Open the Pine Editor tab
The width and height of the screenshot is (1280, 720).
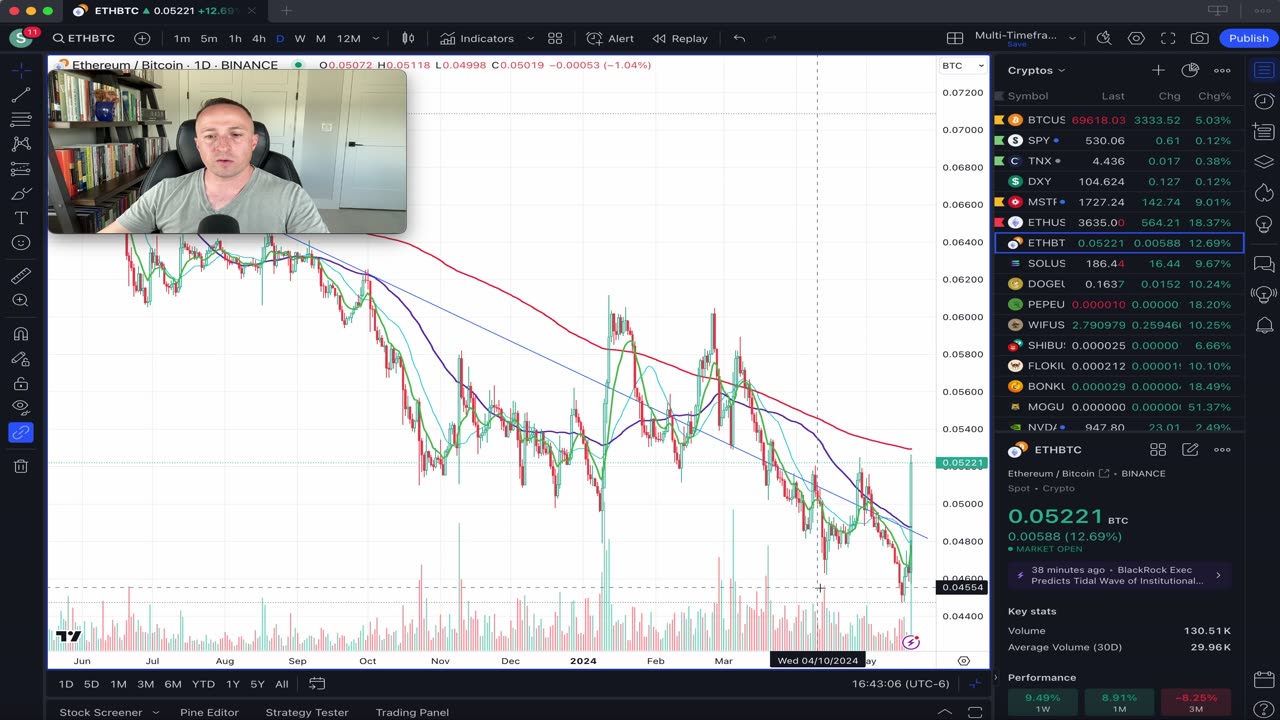click(209, 712)
